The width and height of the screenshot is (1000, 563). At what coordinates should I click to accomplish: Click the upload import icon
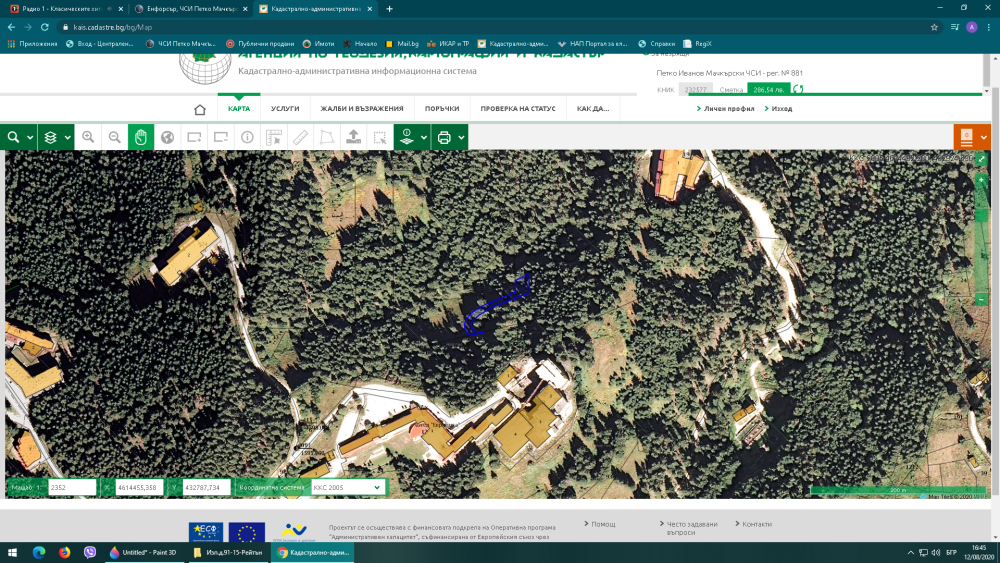[x=353, y=137]
